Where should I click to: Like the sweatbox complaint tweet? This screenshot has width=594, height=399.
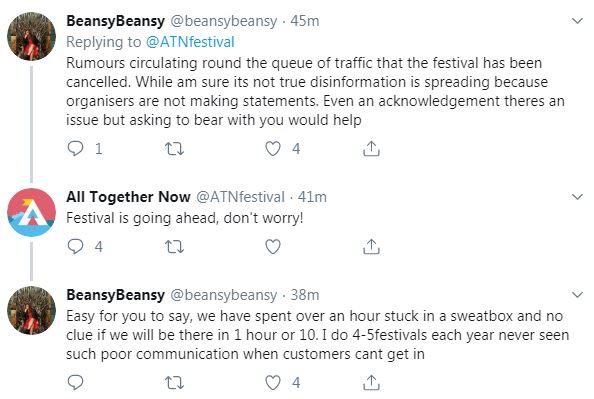[x=273, y=382]
